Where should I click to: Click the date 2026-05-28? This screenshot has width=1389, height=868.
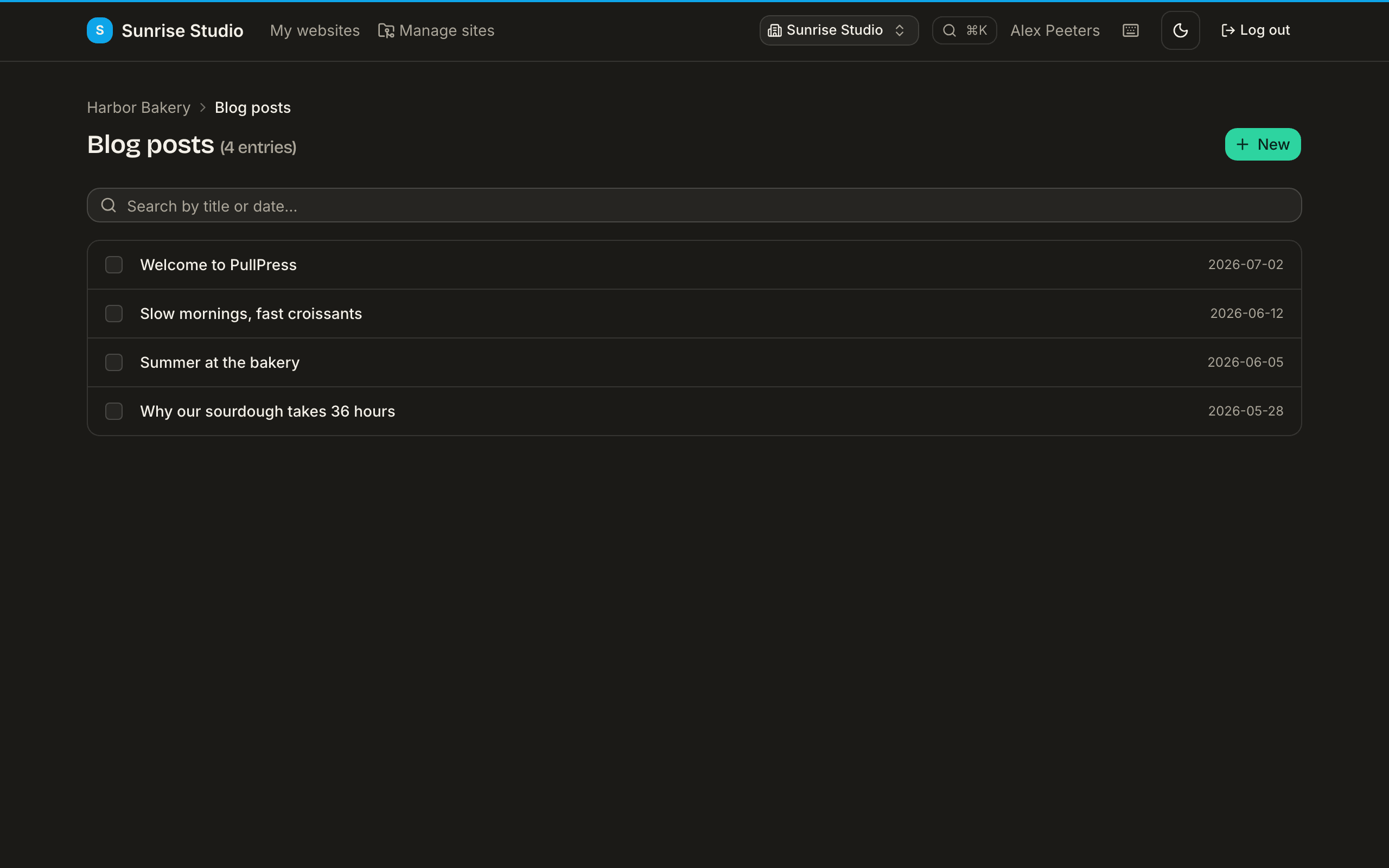(x=1246, y=411)
